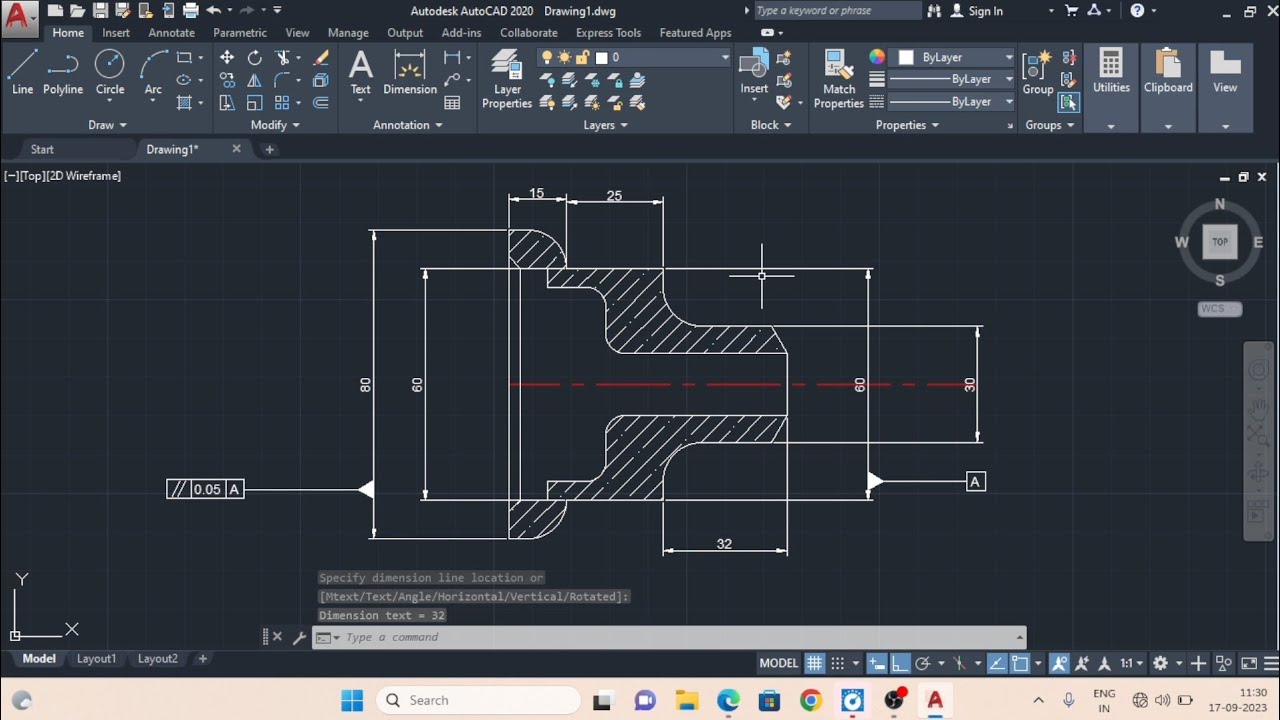Click the Mirror tool icon
This screenshot has height=720, width=1280.
(x=254, y=80)
